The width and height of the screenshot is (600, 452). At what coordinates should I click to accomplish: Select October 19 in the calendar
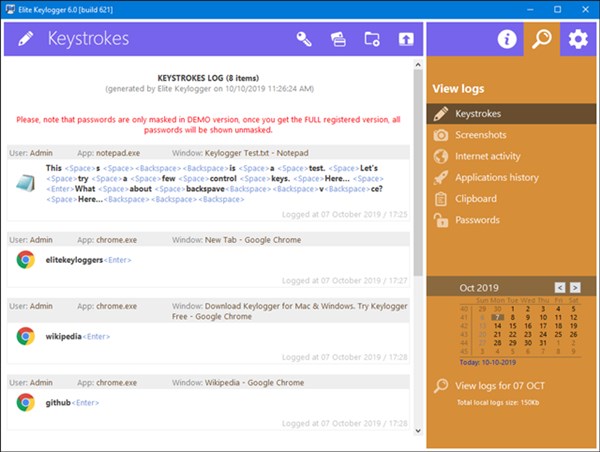click(x=573, y=326)
